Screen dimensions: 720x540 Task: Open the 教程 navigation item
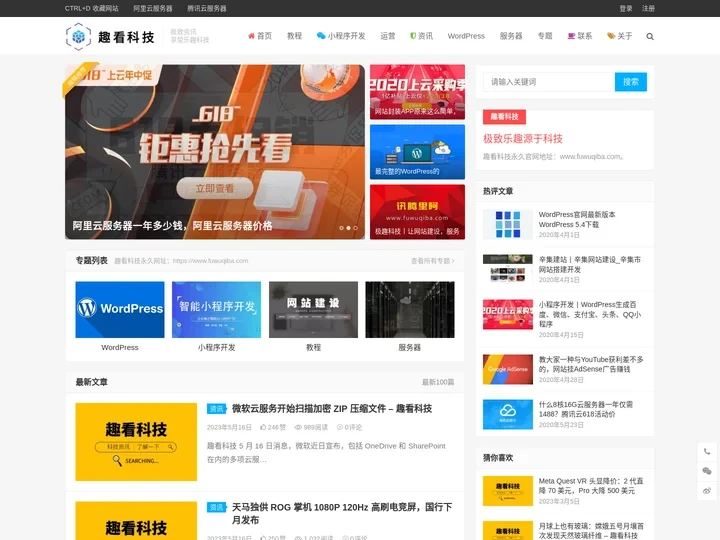[x=294, y=36]
